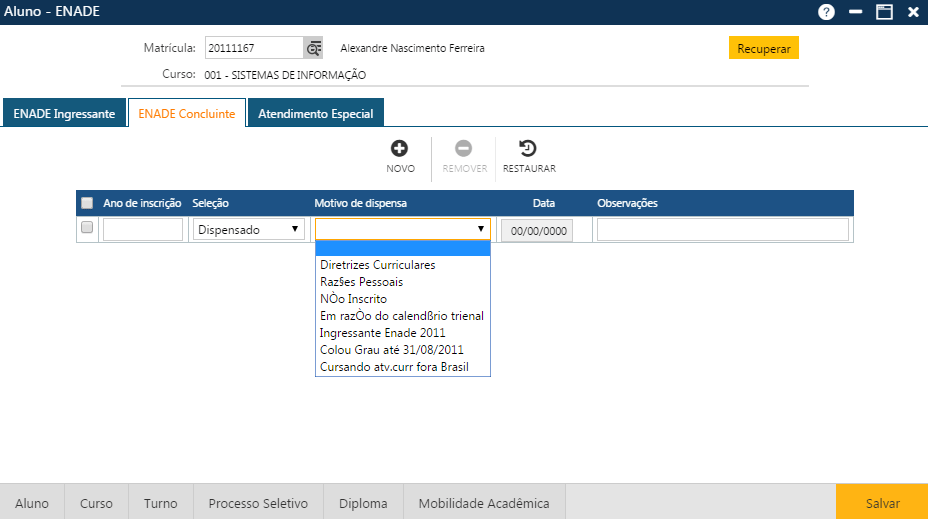The width and height of the screenshot is (929, 519).
Task: Click the Observações column header
Action: point(627,203)
